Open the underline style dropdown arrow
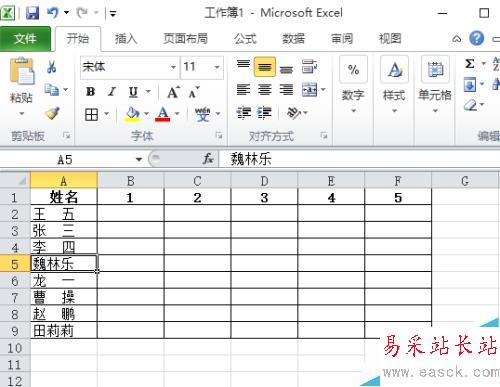The height and width of the screenshot is (387, 500). click(148, 91)
